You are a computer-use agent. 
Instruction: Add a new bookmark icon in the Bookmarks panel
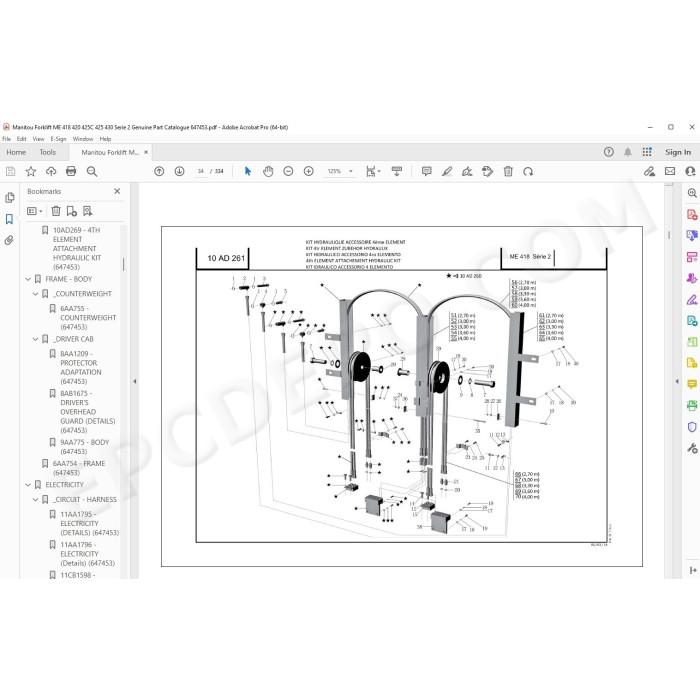pyautogui.click(x=71, y=211)
